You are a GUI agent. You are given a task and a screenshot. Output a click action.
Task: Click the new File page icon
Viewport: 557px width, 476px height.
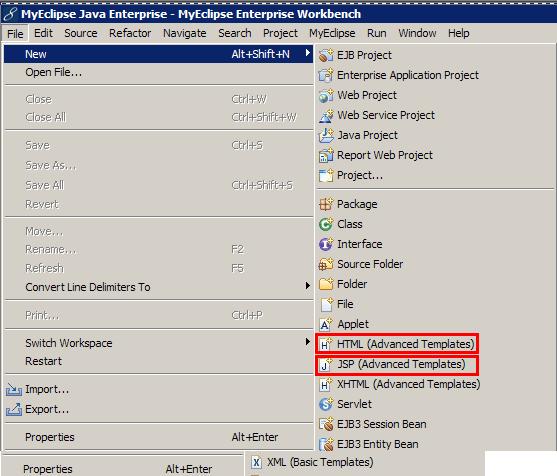tap(326, 304)
